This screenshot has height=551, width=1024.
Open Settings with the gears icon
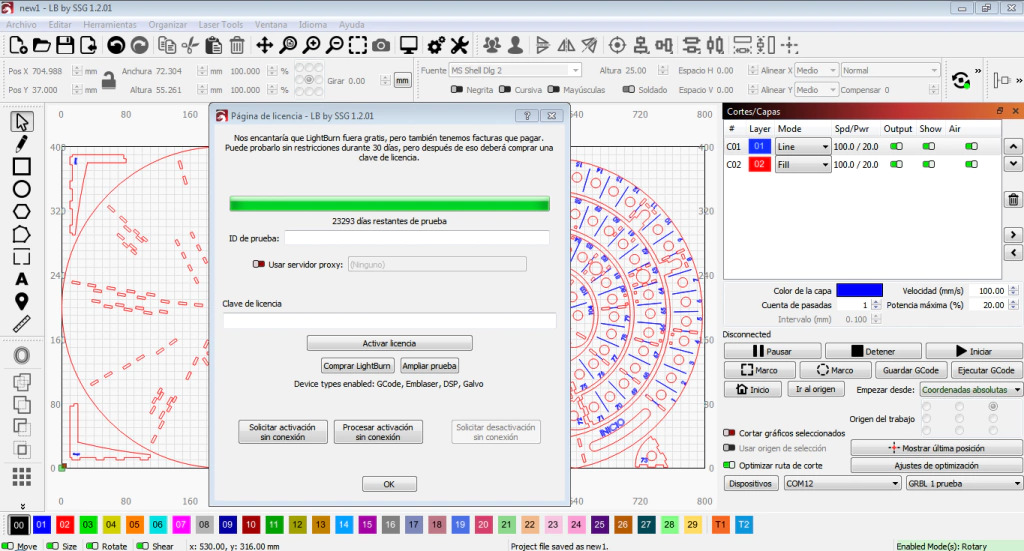coord(436,45)
